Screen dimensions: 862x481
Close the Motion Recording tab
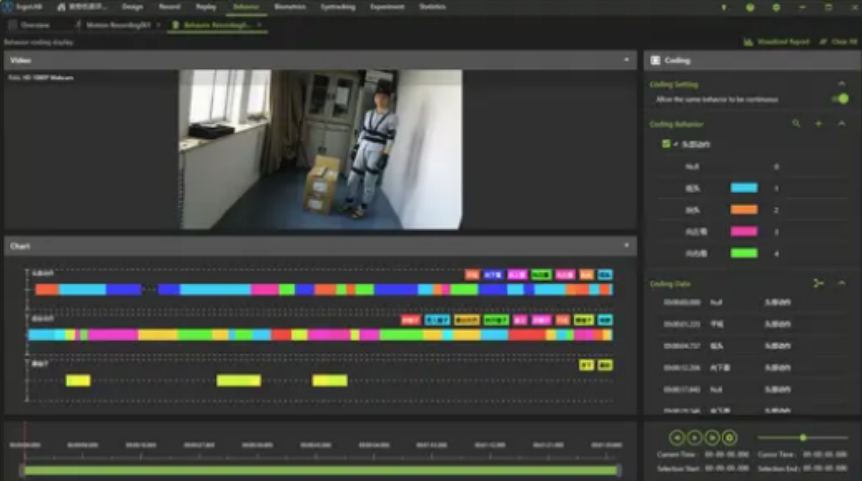click(x=157, y=24)
